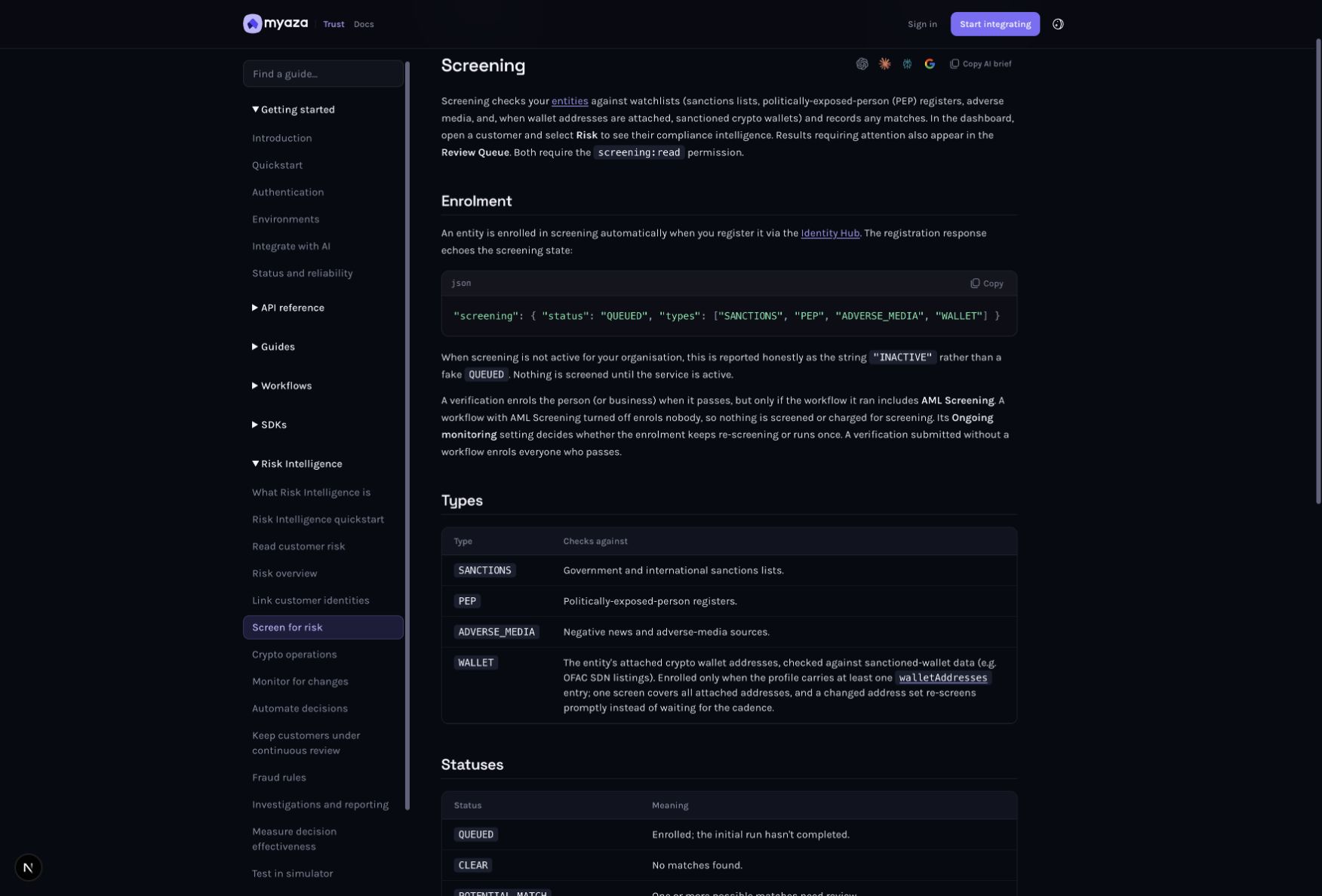This screenshot has width=1322, height=896.
Task: Click the page's main vertical scrollbar
Action: click(1318, 272)
